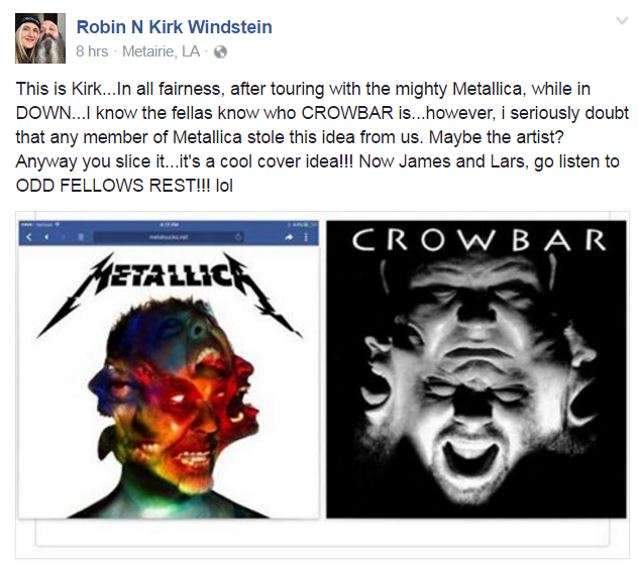Open the three-dot menu in embedded browser
This screenshot has width=638, height=567.
pyautogui.click(x=306, y=237)
